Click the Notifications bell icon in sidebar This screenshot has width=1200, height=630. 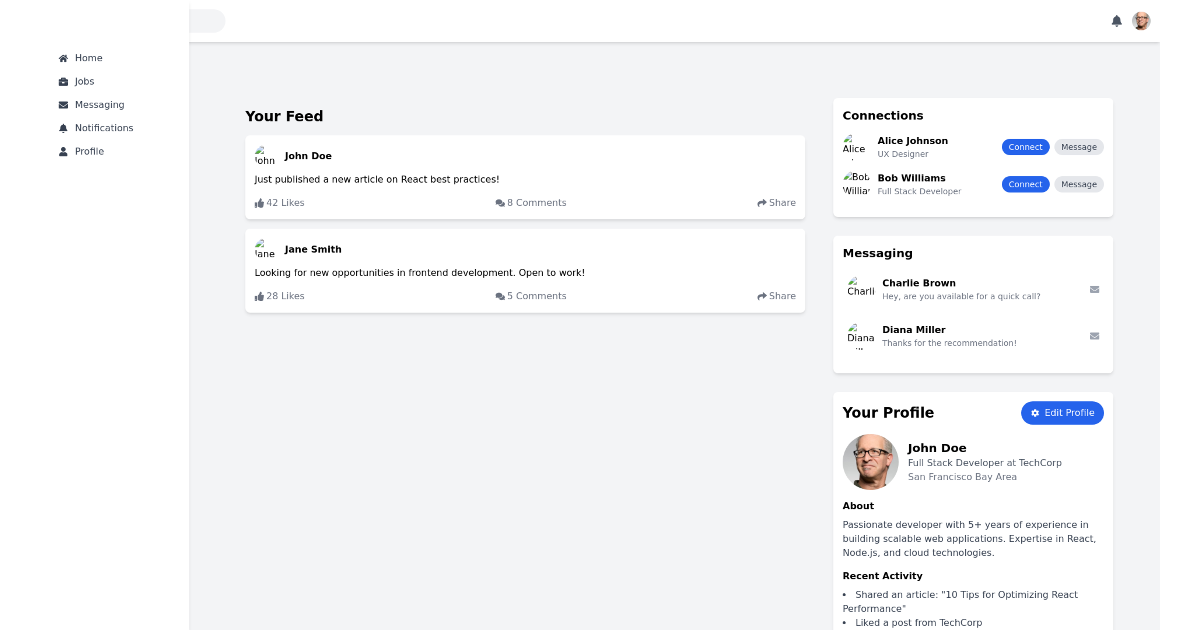coord(62,127)
